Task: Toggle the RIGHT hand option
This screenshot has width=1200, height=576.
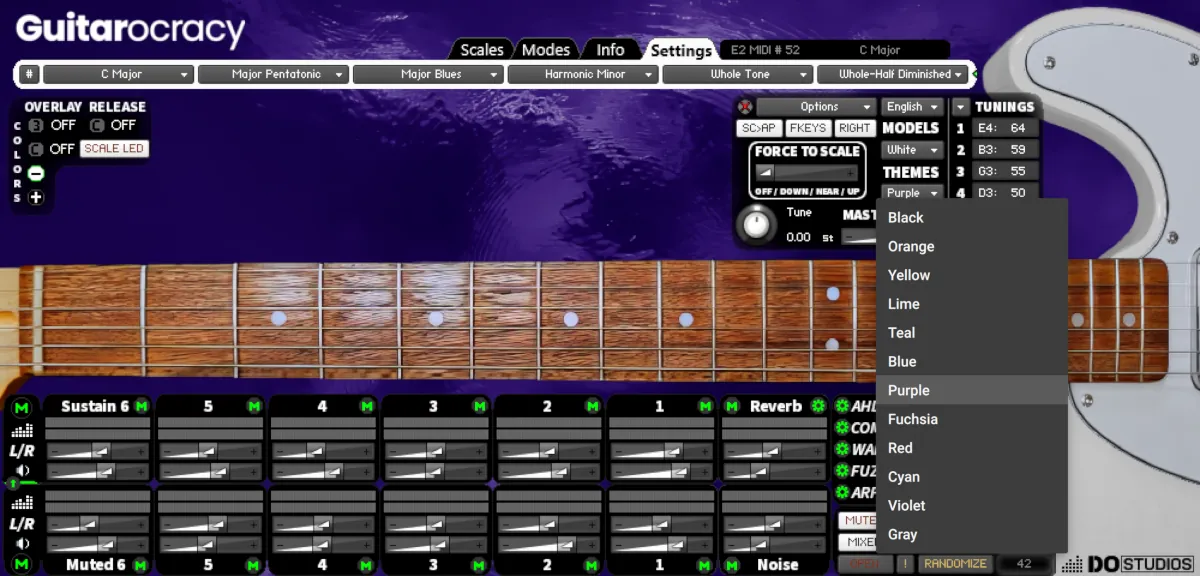Action: [855, 128]
